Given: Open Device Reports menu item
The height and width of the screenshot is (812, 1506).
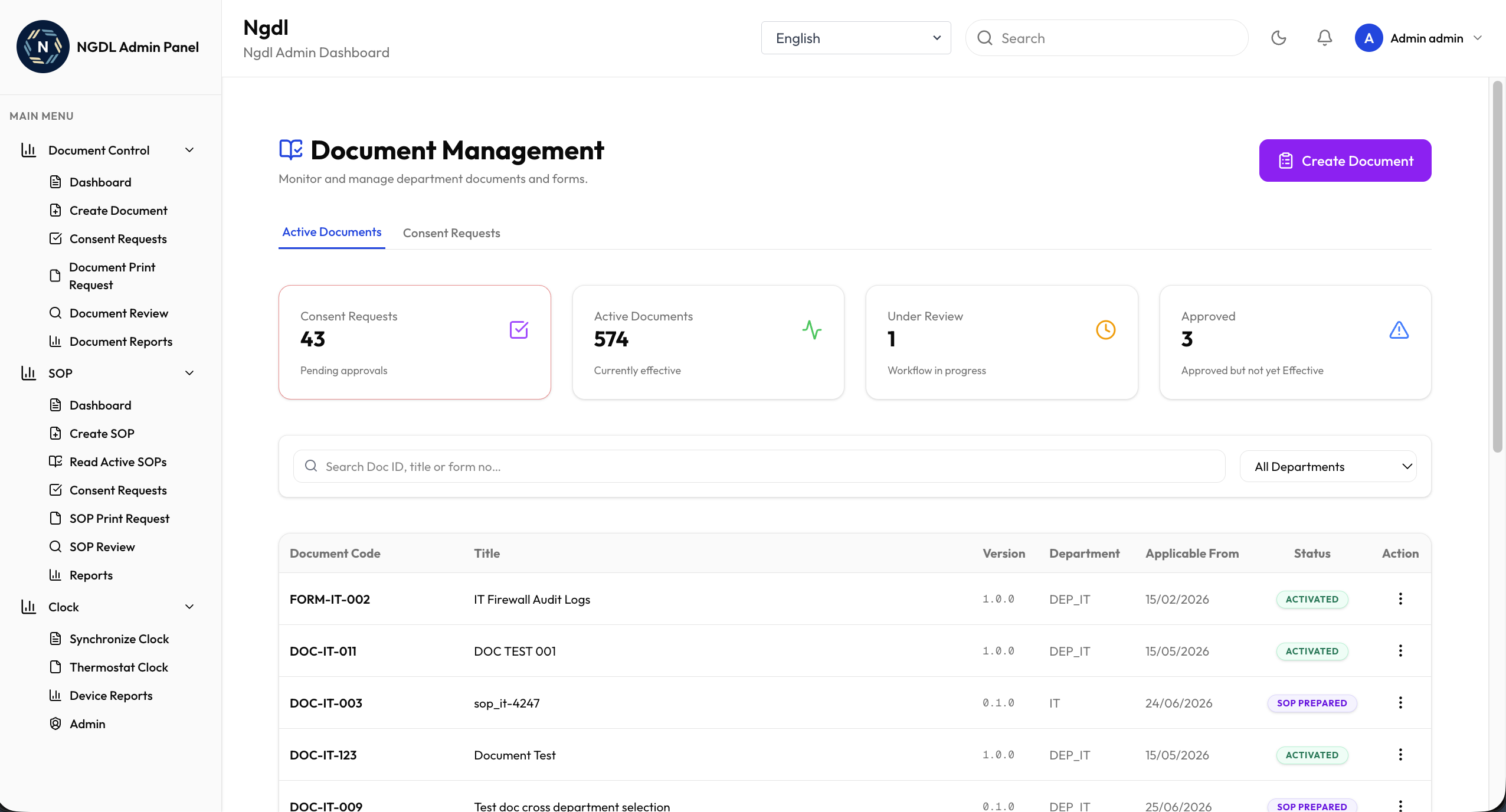Looking at the screenshot, I should tap(111, 695).
